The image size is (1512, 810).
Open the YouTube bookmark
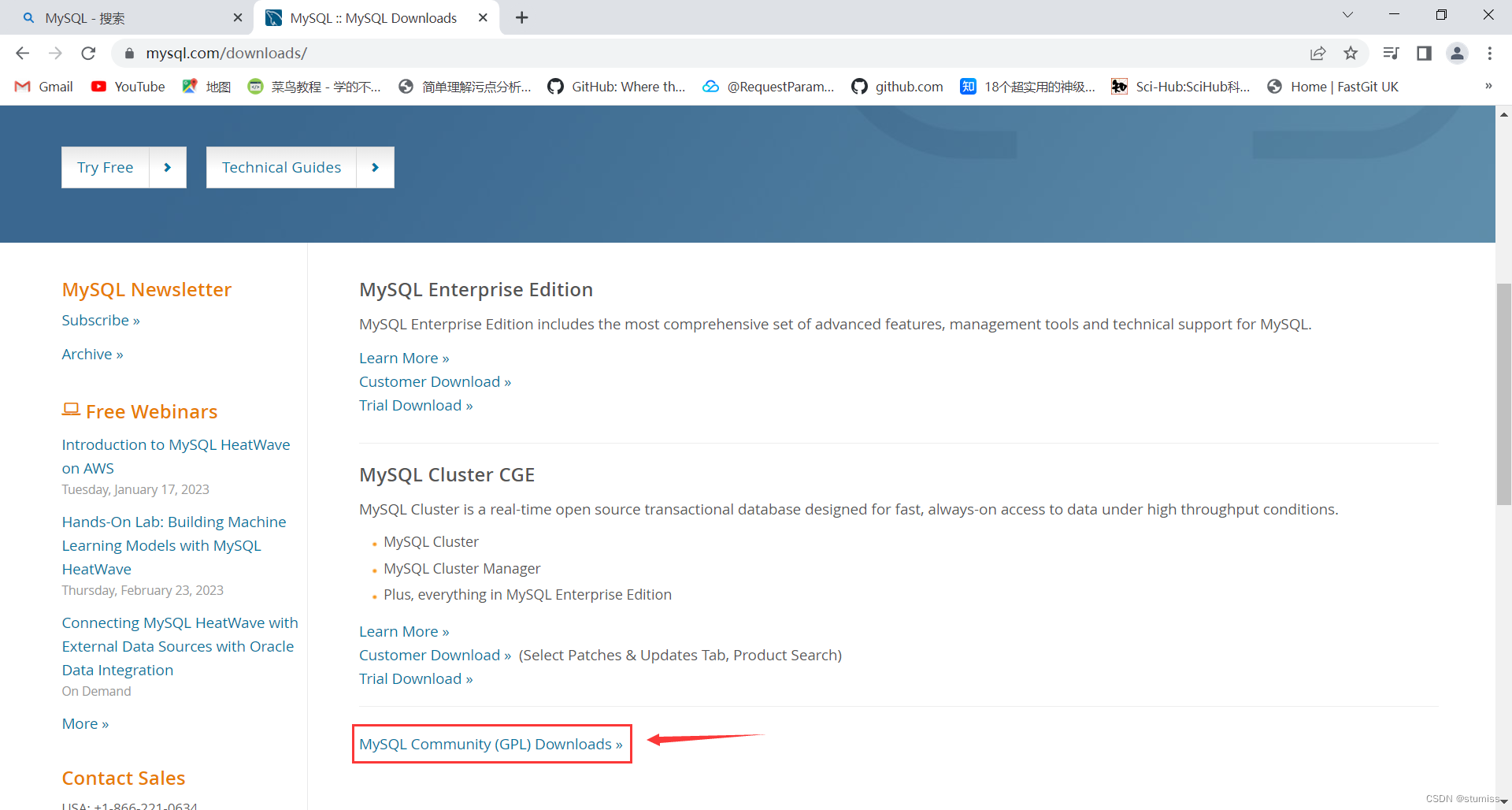tap(128, 87)
